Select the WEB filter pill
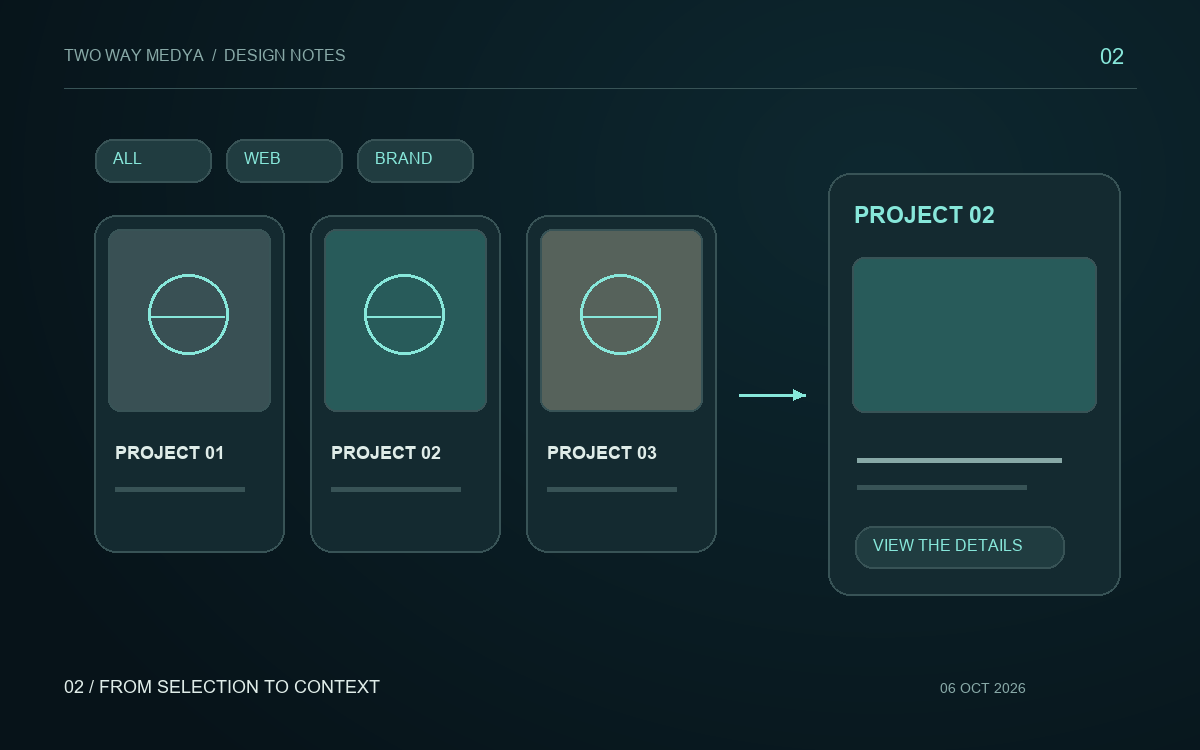Viewport: 1200px width, 750px height. tap(284, 160)
